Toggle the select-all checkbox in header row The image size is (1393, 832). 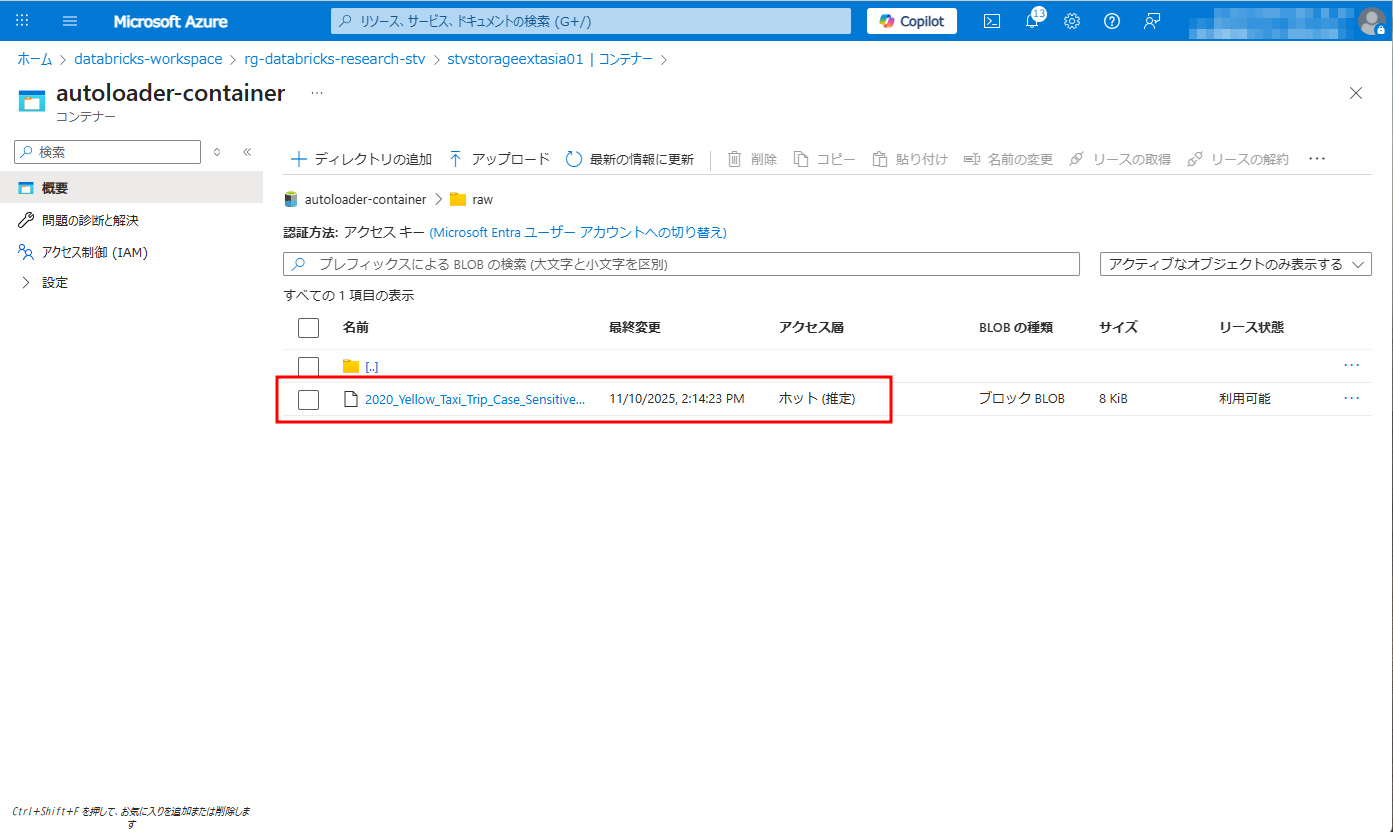[x=308, y=328]
